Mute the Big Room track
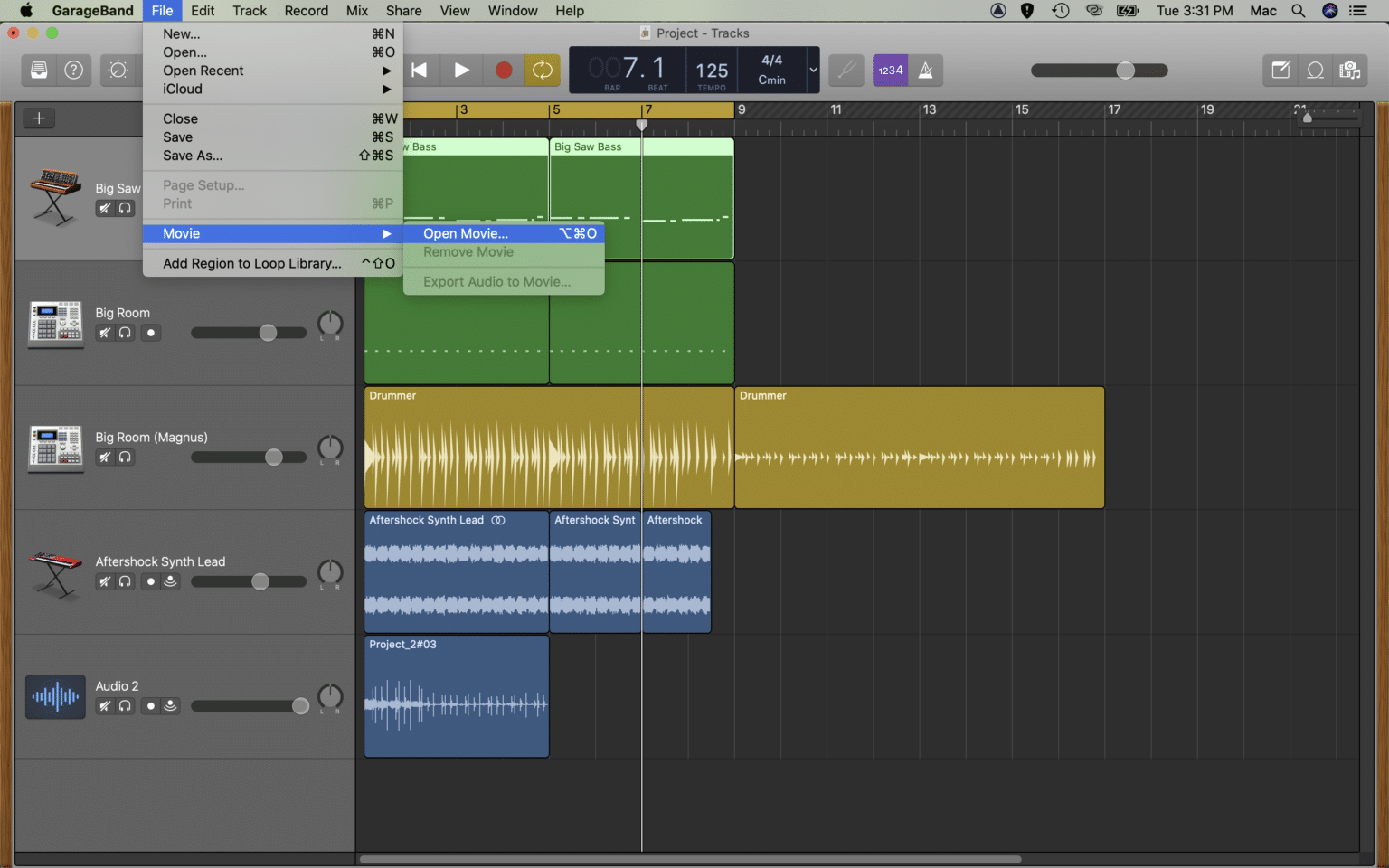This screenshot has width=1389, height=868. [x=104, y=332]
